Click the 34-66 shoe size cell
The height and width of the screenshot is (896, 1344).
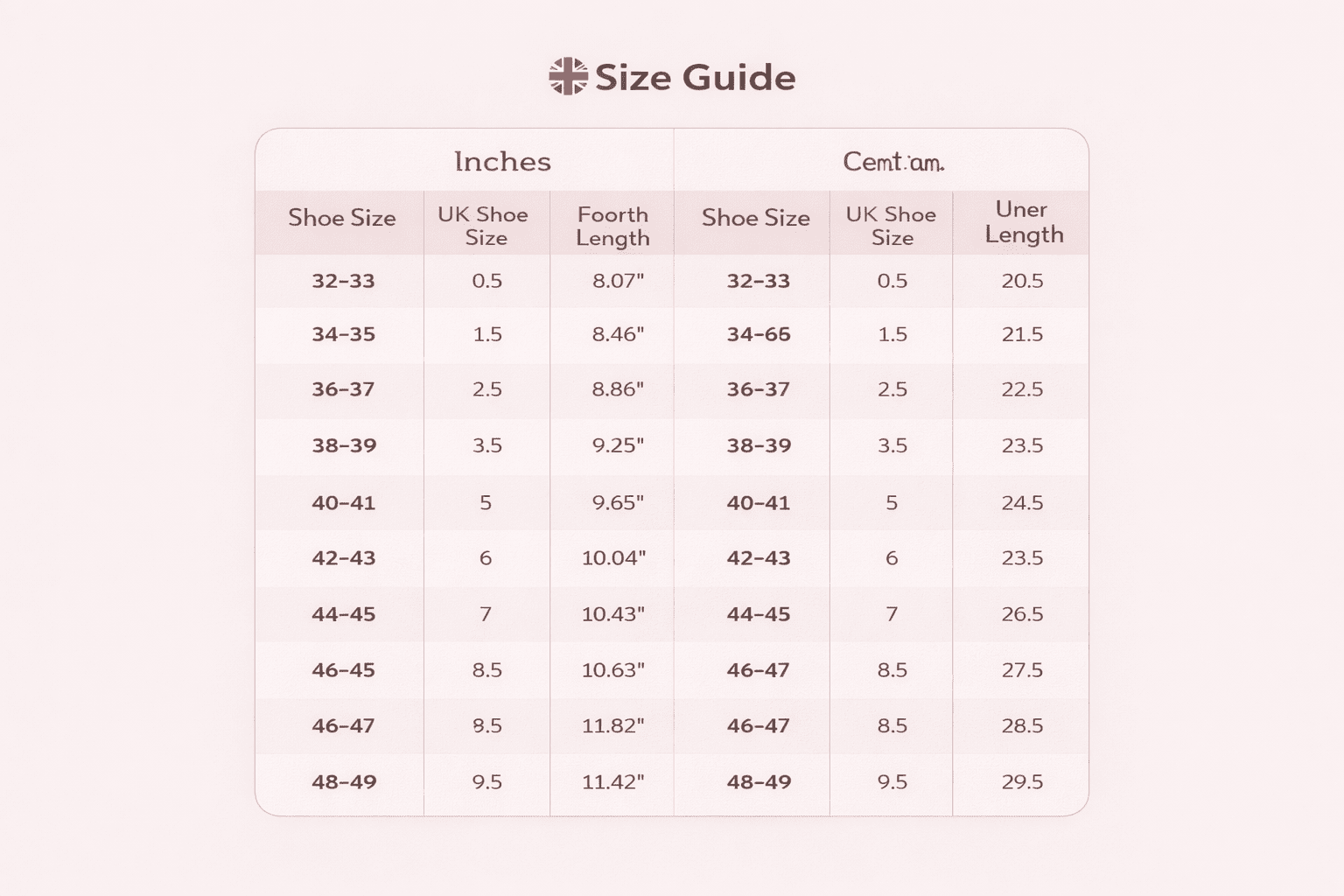click(x=759, y=334)
